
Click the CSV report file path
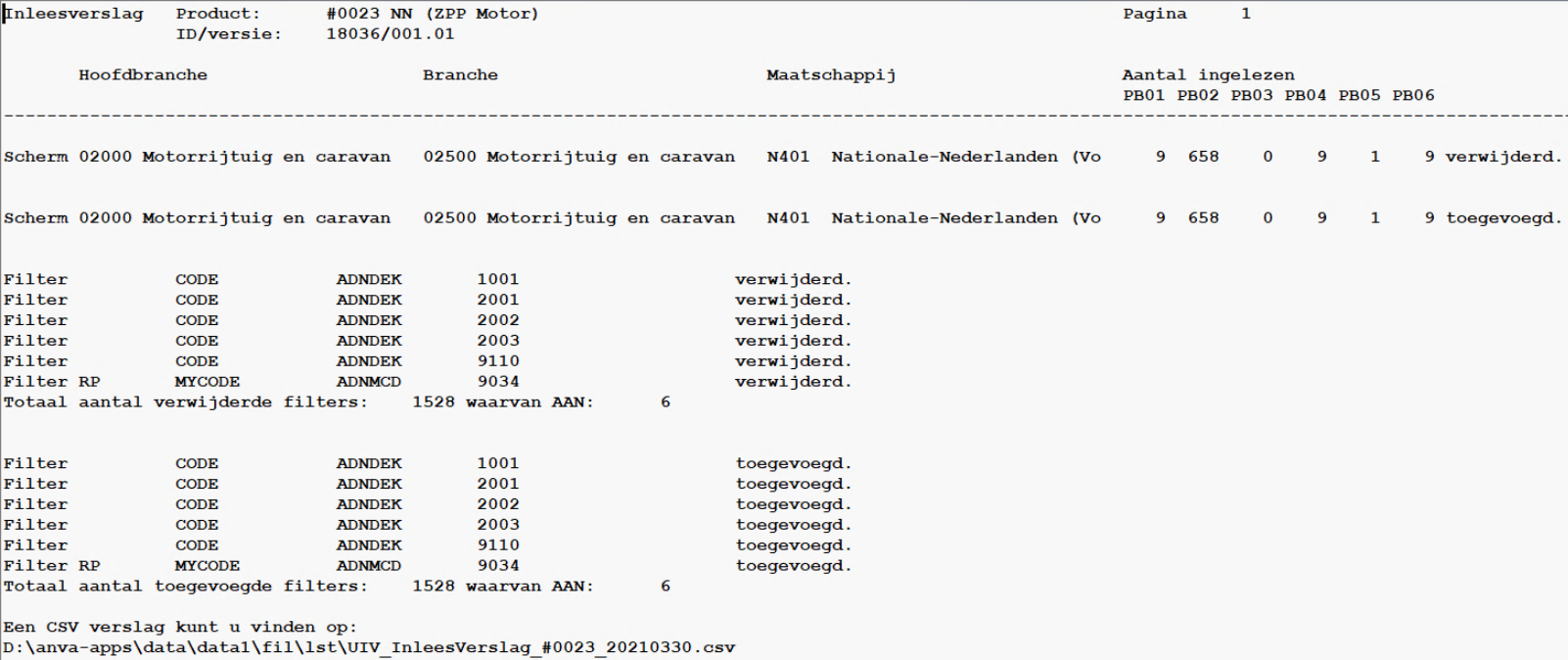pyautogui.click(x=369, y=648)
